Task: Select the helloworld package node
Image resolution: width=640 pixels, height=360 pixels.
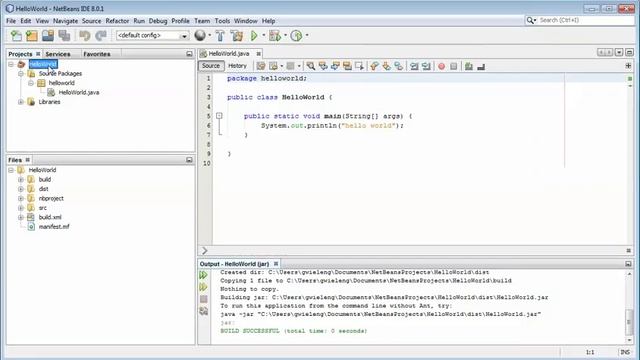Action: 62,83
